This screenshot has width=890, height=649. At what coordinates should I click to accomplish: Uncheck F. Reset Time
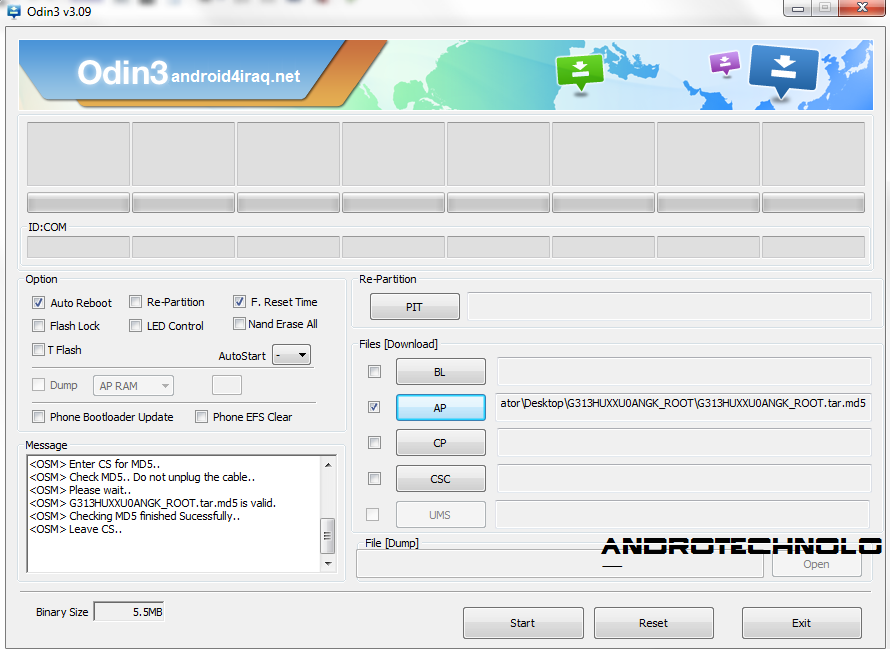pyautogui.click(x=239, y=302)
